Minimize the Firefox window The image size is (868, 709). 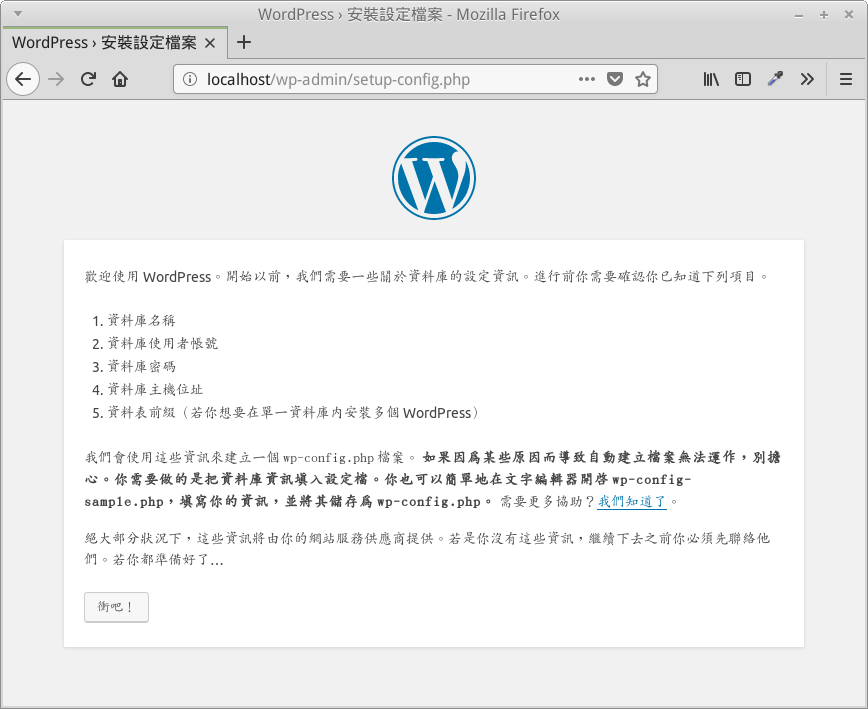799,15
